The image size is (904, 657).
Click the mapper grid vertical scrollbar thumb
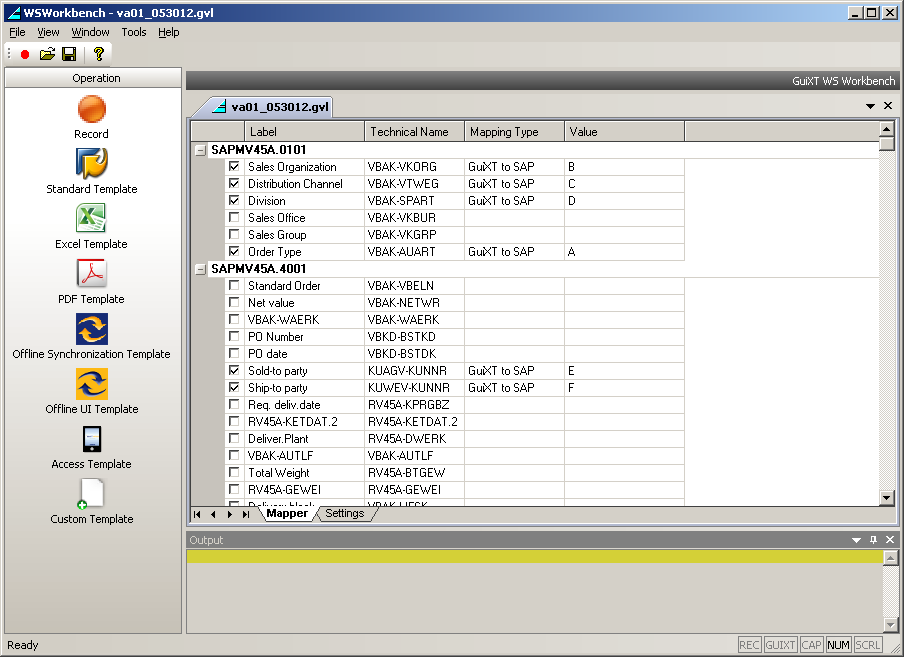tap(887, 144)
